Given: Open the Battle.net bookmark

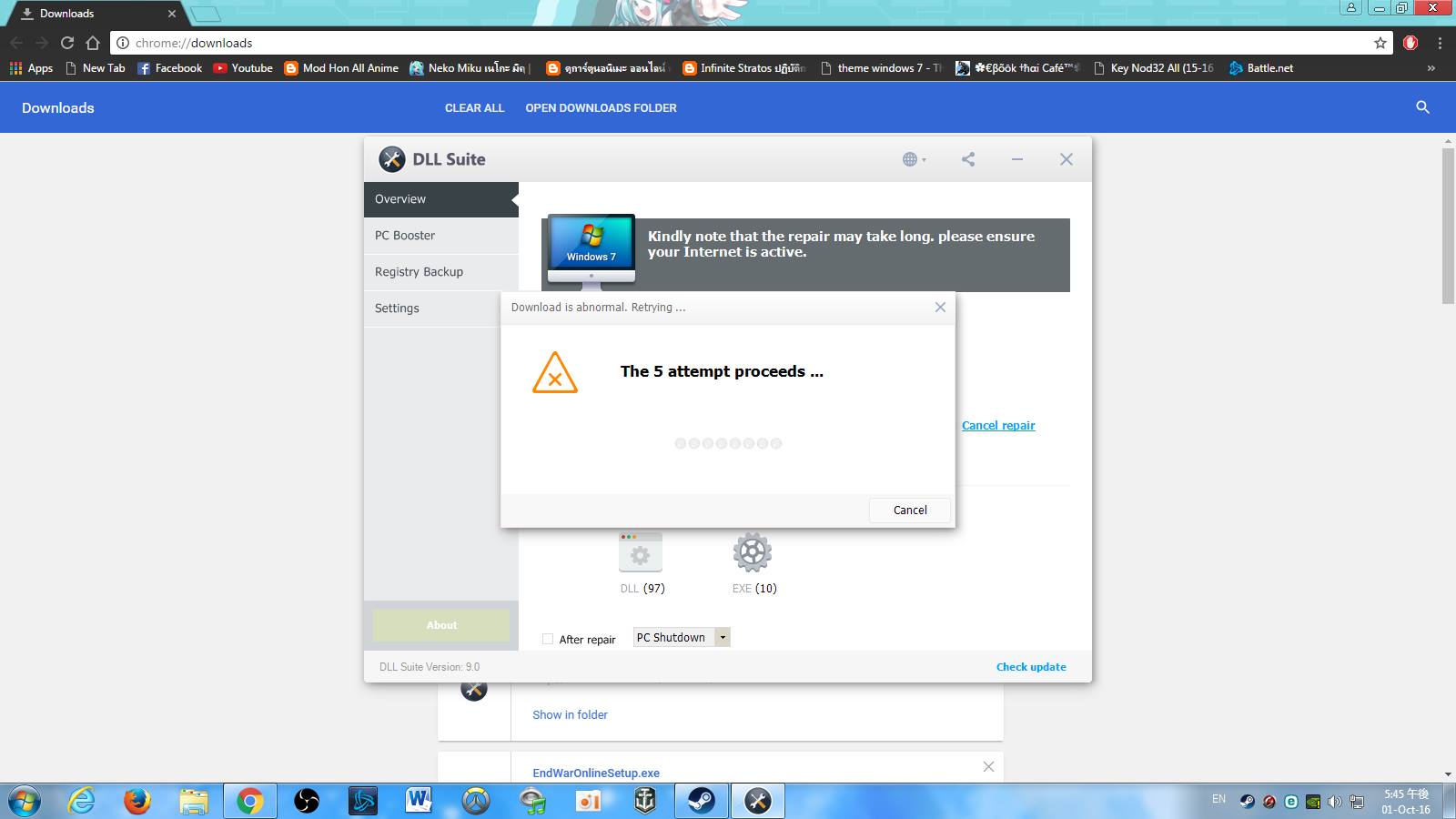Looking at the screenshot, I should point(1260,68).
